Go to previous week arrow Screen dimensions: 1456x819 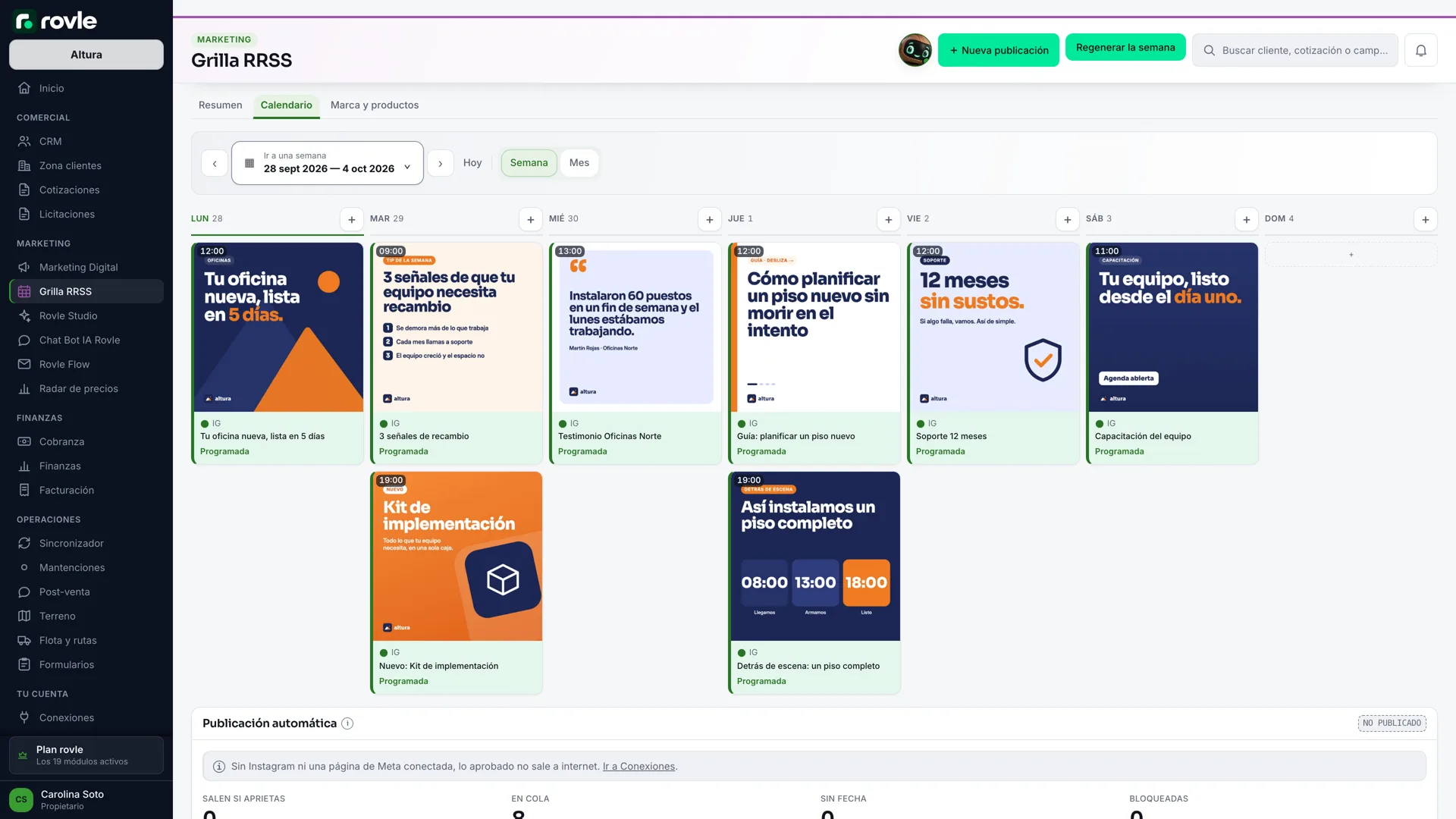pos(215,163)
